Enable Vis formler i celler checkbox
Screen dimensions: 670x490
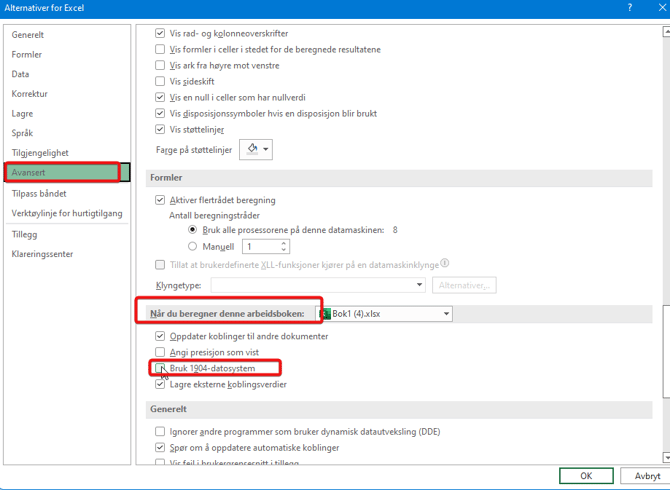click(x=160, y=50)
